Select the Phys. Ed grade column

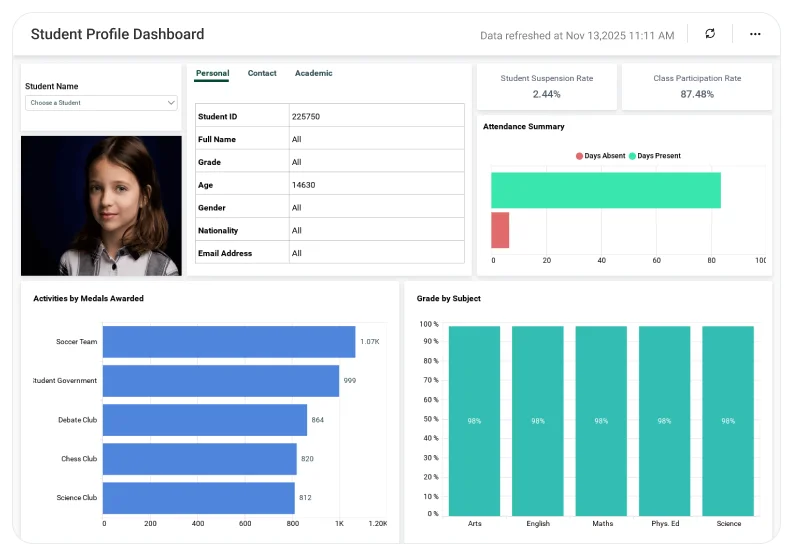665,421
